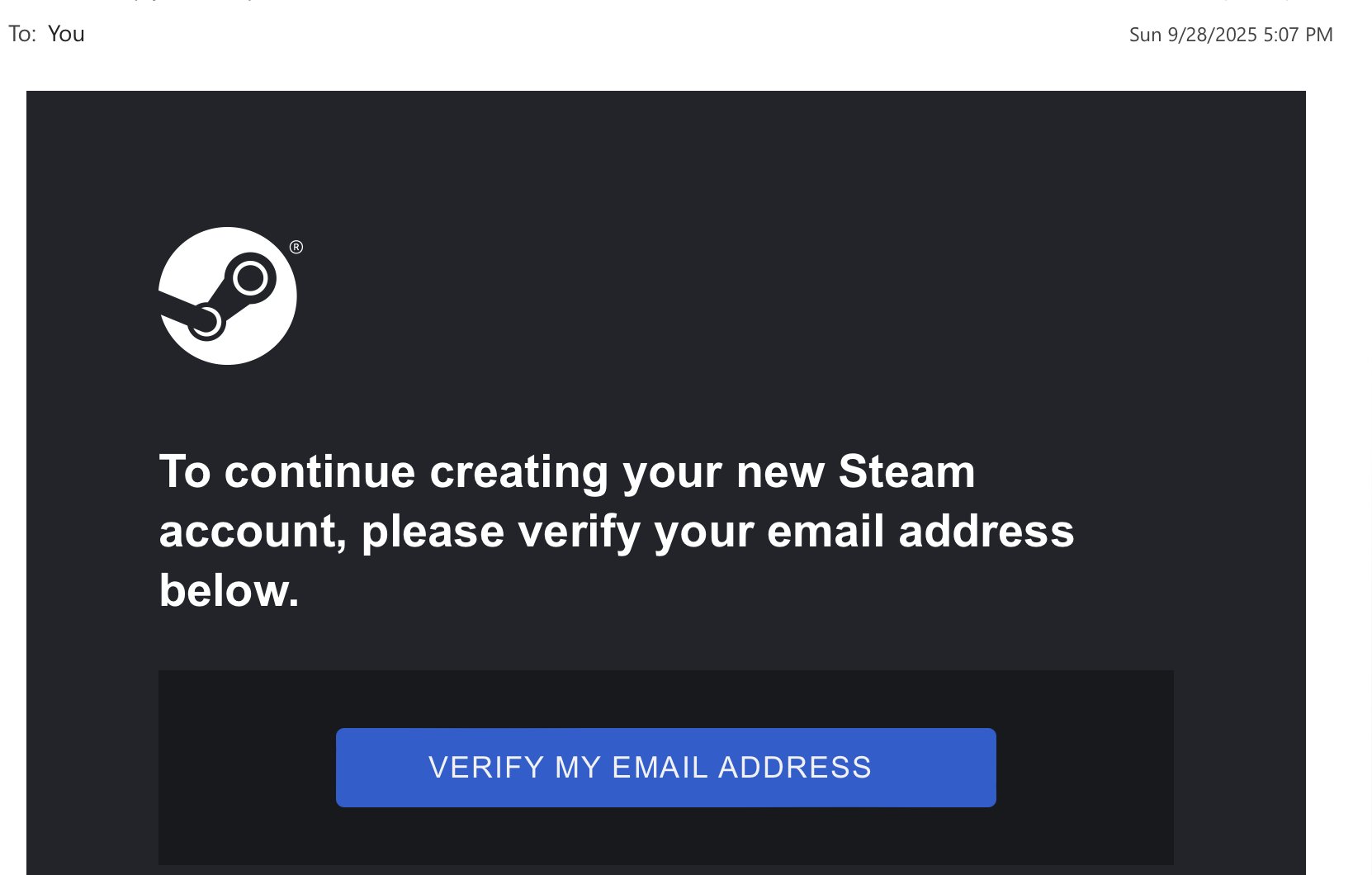Click the word "creating" in the heading
This screenshot has width=1372, height=875.
click(x=518, y=471)
